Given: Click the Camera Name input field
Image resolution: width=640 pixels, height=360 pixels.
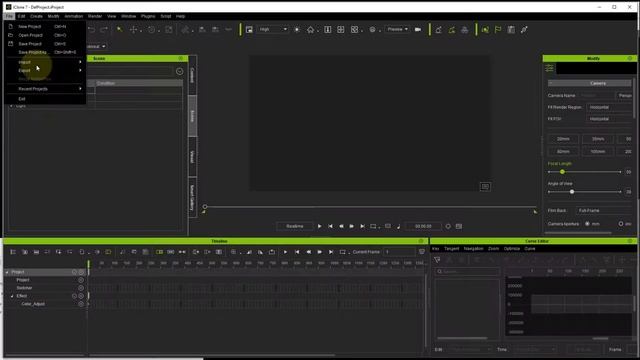Looking at the screenshot, I should pos(596,96).
